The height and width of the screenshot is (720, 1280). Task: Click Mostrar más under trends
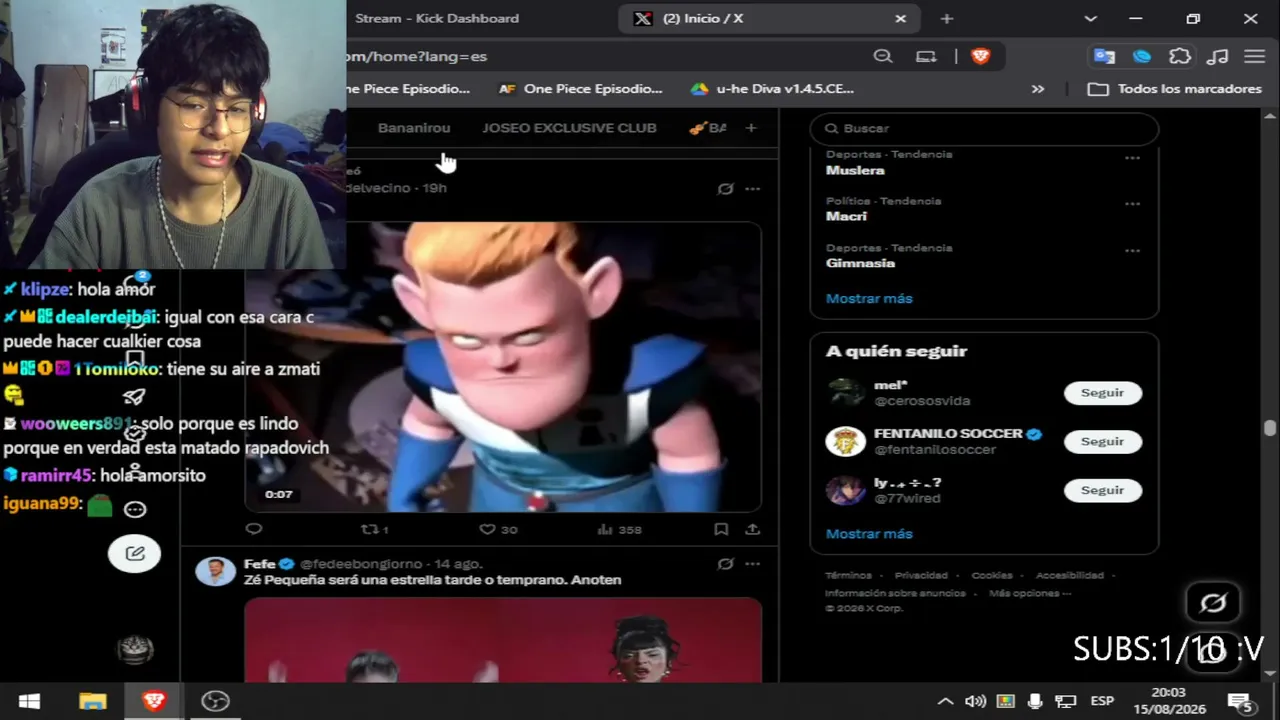coord(869,298)
